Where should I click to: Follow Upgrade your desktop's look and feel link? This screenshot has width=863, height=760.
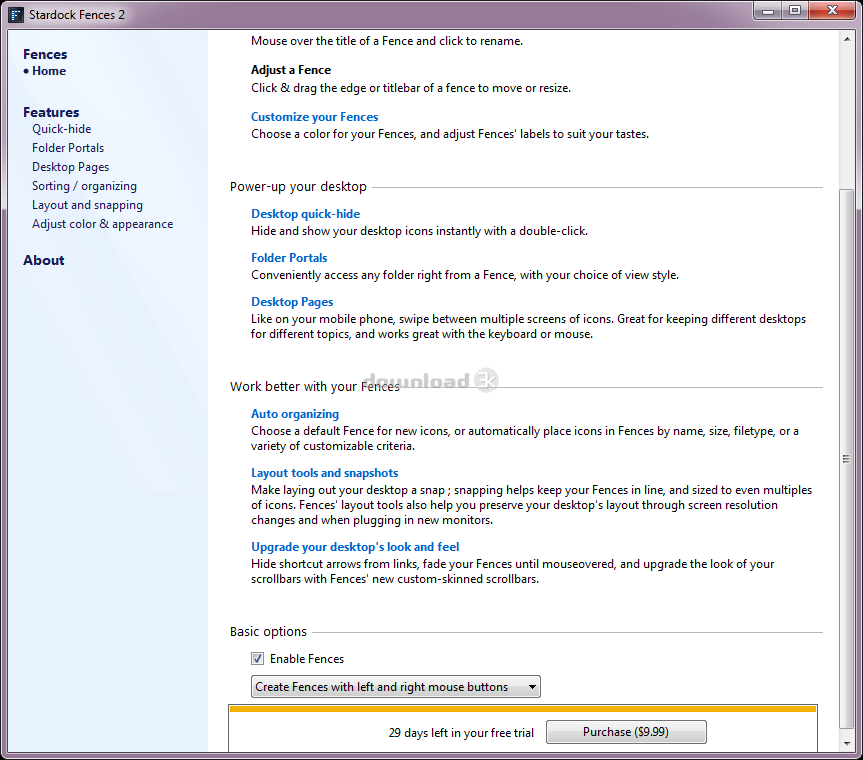click(x=355, y=546)
